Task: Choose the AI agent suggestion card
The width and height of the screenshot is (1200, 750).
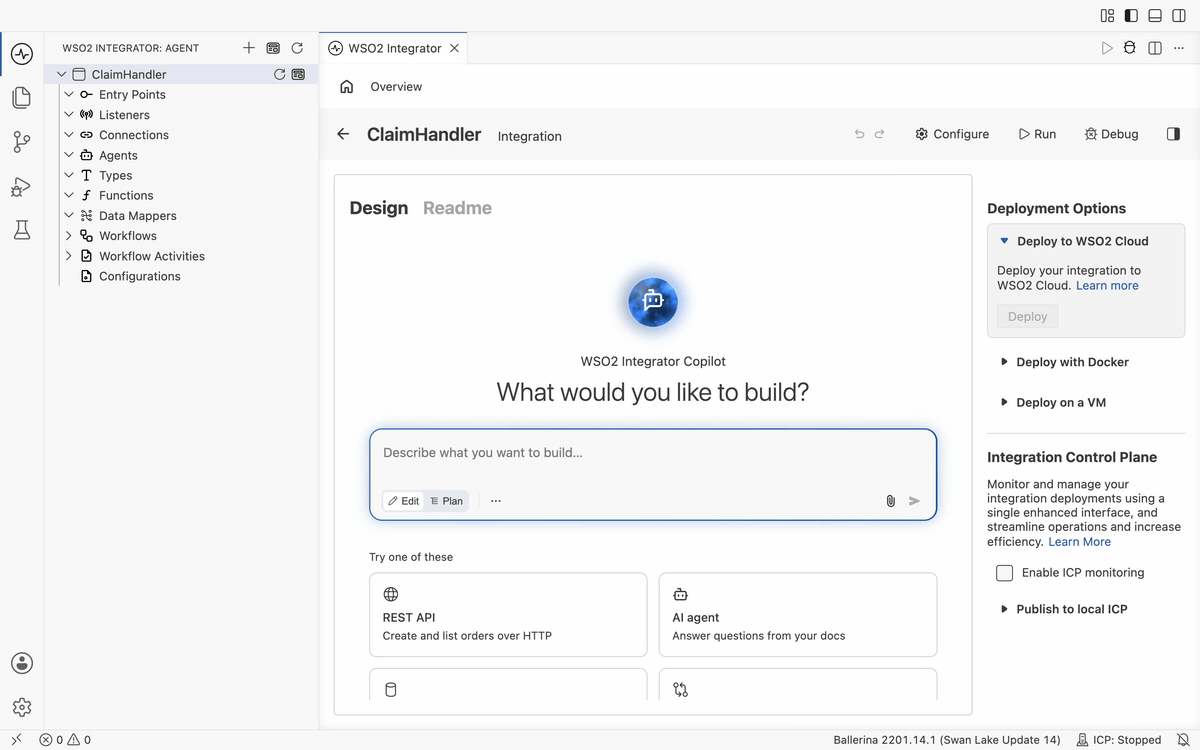Action: 798,614
